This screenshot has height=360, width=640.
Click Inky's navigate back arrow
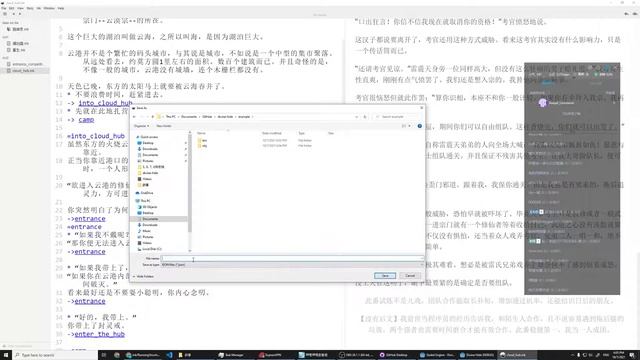13,14
